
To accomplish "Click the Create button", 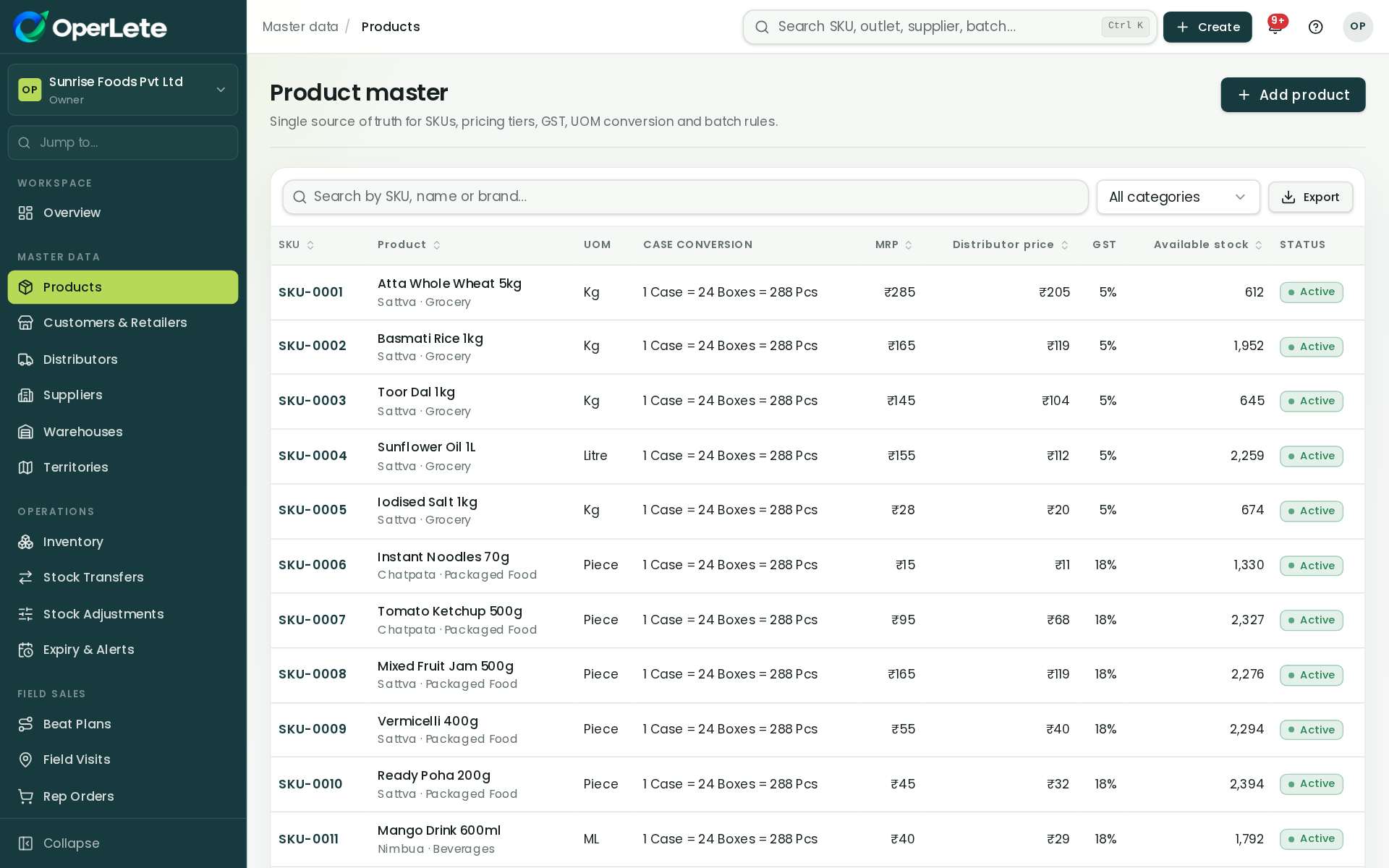I will (1207, 27).
